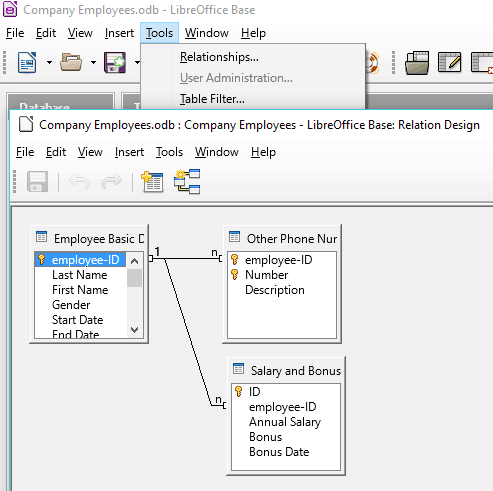This screenshot has height=491, width=493.
Task: Open View menu in Relation Design window
Action: (90, 152)
